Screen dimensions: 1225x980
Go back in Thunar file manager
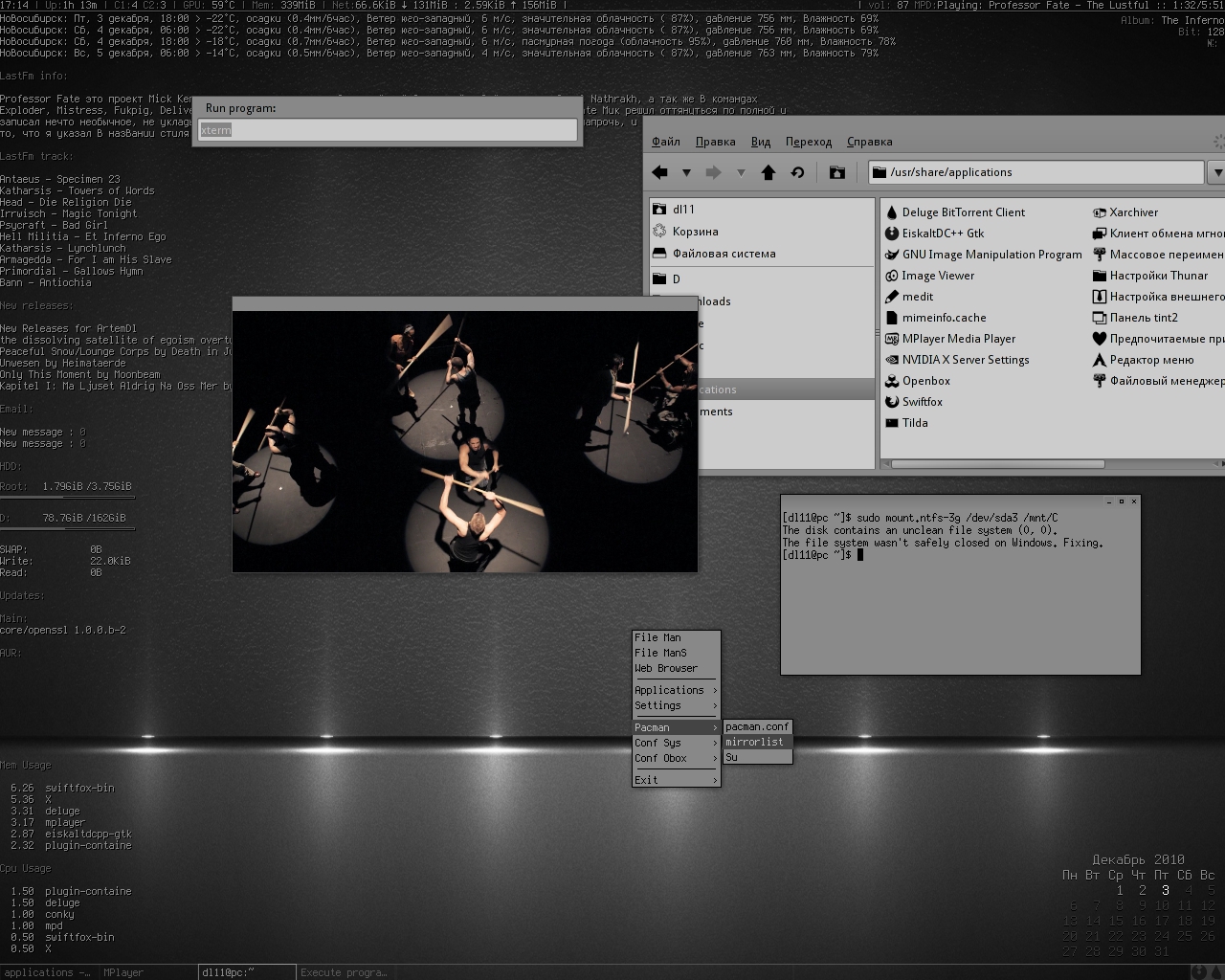point(659,172)
